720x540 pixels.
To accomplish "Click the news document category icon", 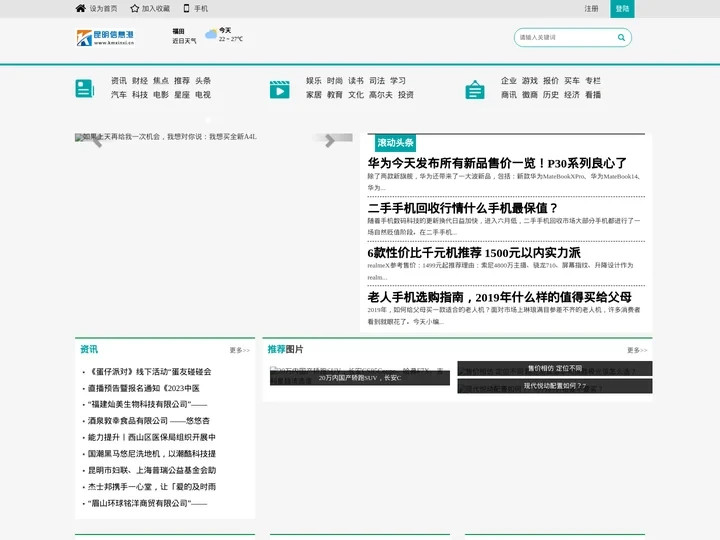I will (84, 89).
